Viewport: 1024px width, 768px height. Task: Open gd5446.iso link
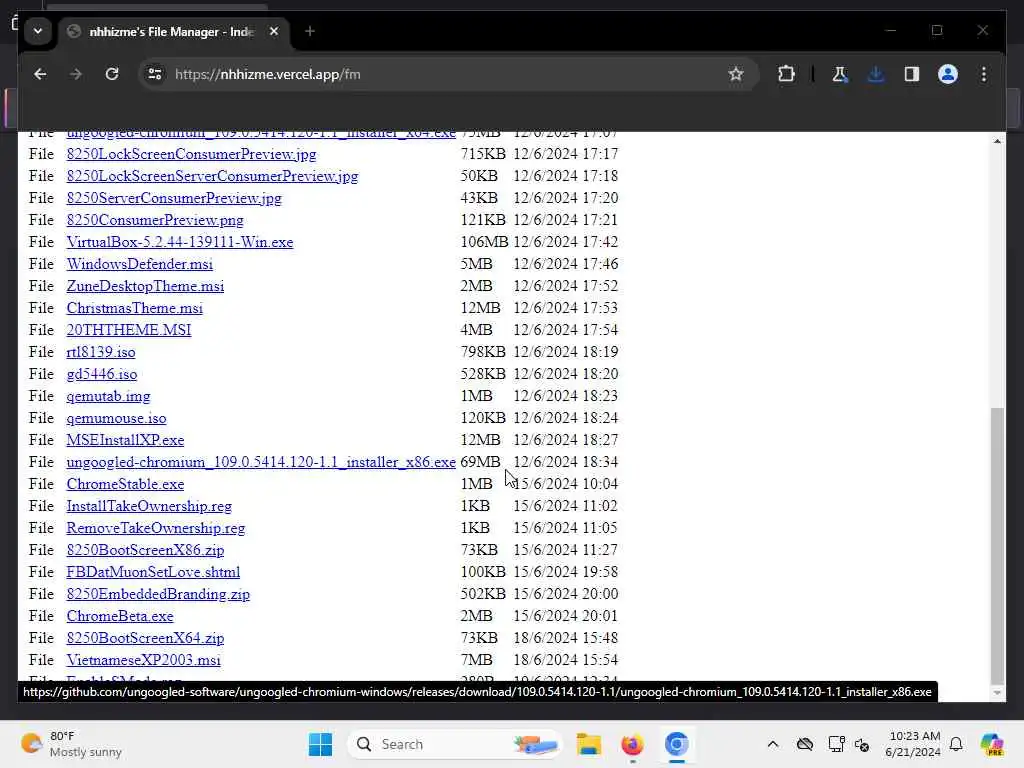pyautogui.click(x=102, y=374)
